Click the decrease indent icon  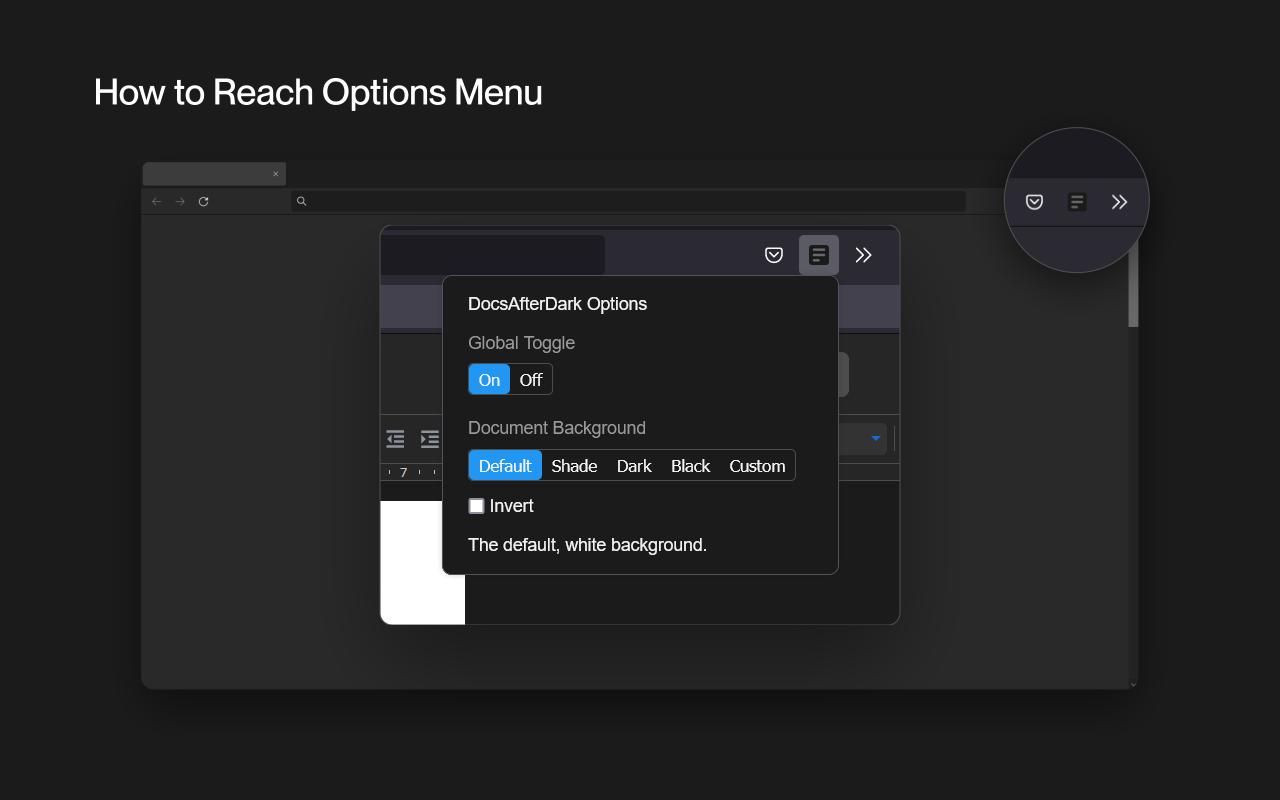tap(395, 439)
